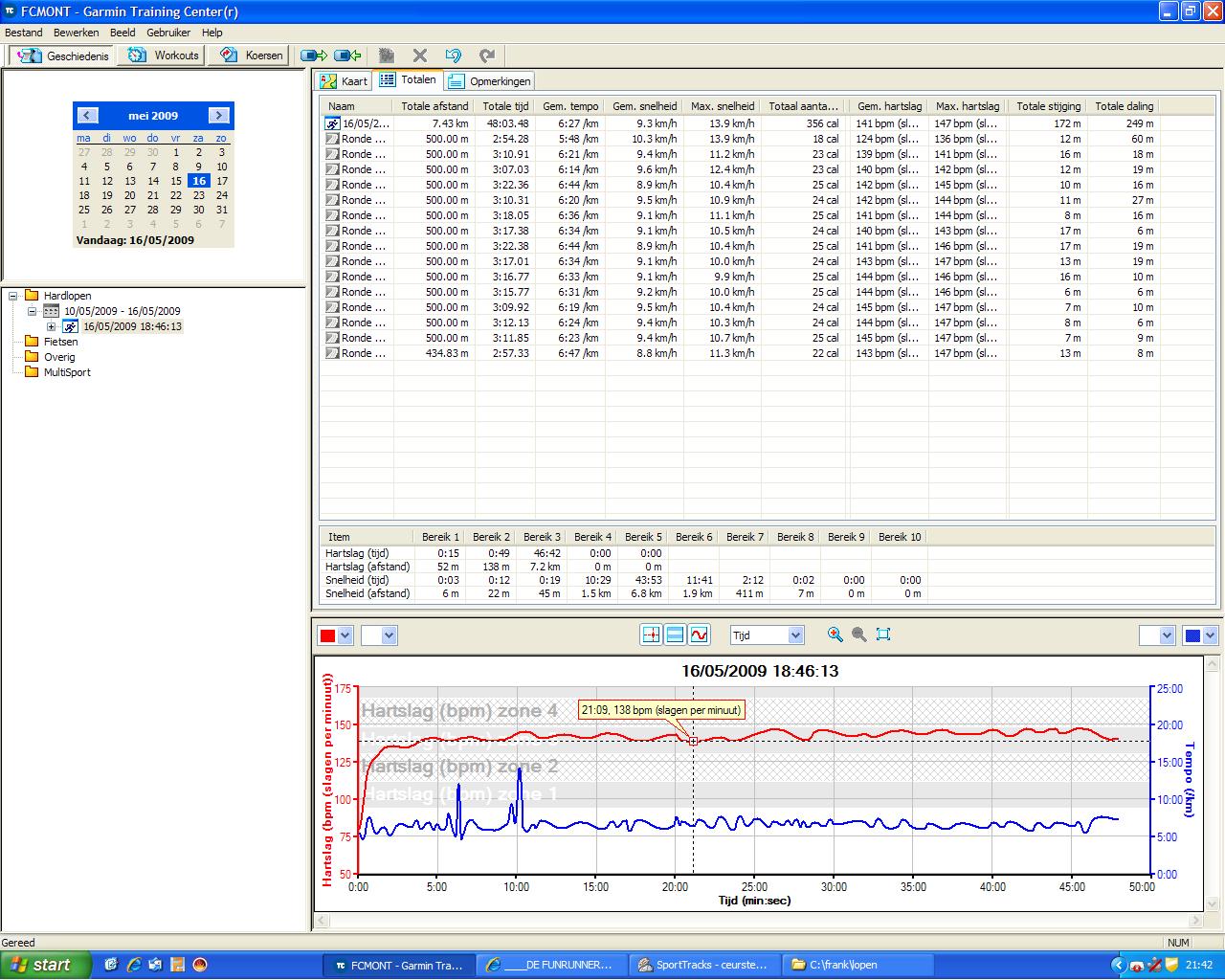
Task: Go to previous month in calendar
Action: 87,115
